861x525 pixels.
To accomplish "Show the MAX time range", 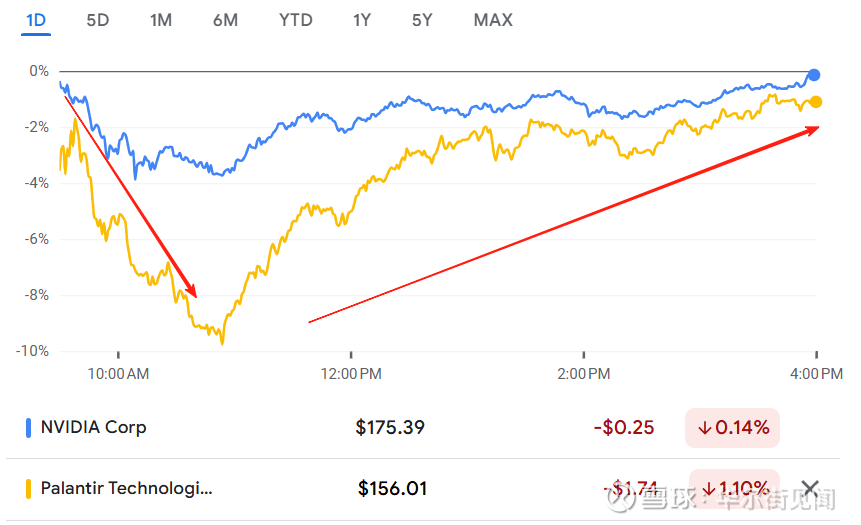I will 493,20.
